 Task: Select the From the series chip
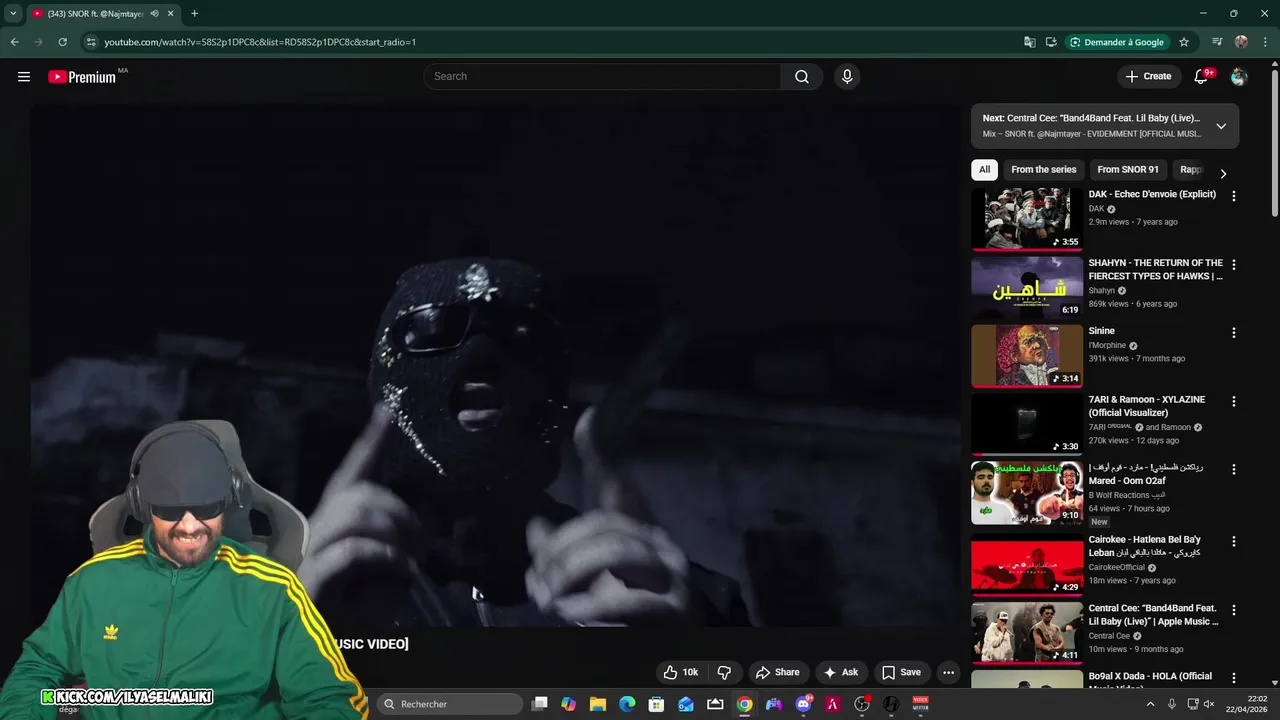click(1043, 170)
